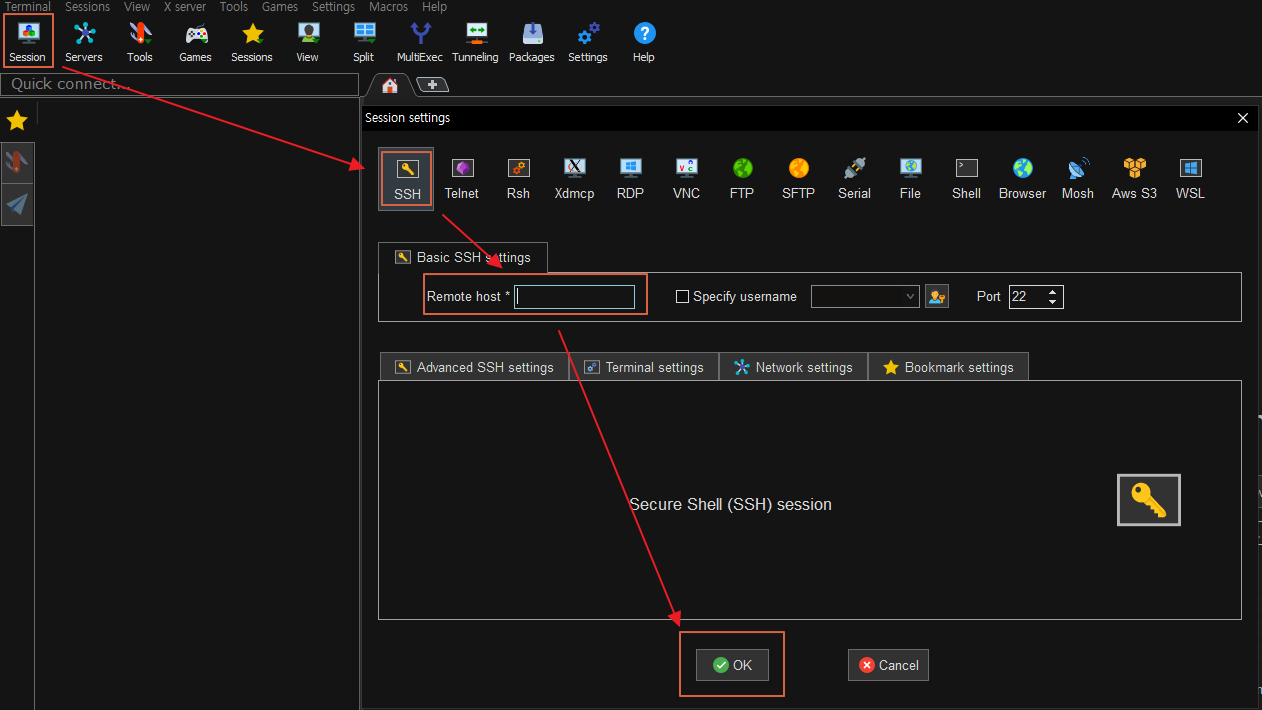Screen dimensions: 1262x710
Task: Click the Remote host input field
Action: [x=574, y=296]
